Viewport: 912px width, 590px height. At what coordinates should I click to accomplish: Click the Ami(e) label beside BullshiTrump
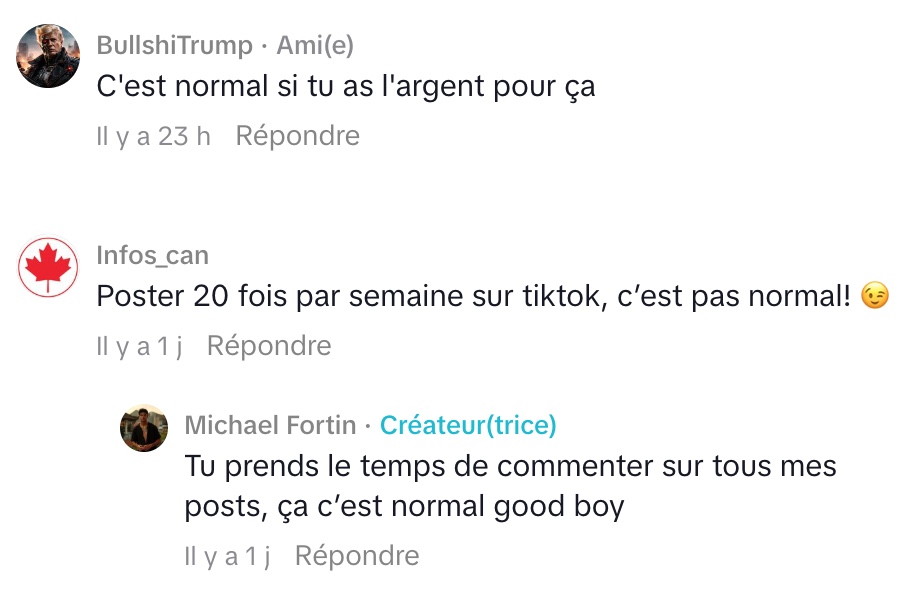click(x=315, y=46)
